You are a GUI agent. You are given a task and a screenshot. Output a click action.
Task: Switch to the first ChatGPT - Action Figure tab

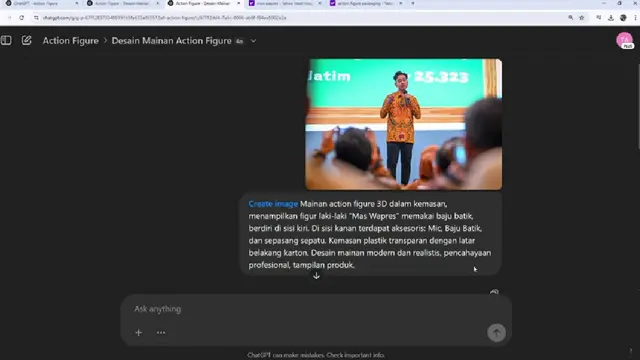pos(41,4)
